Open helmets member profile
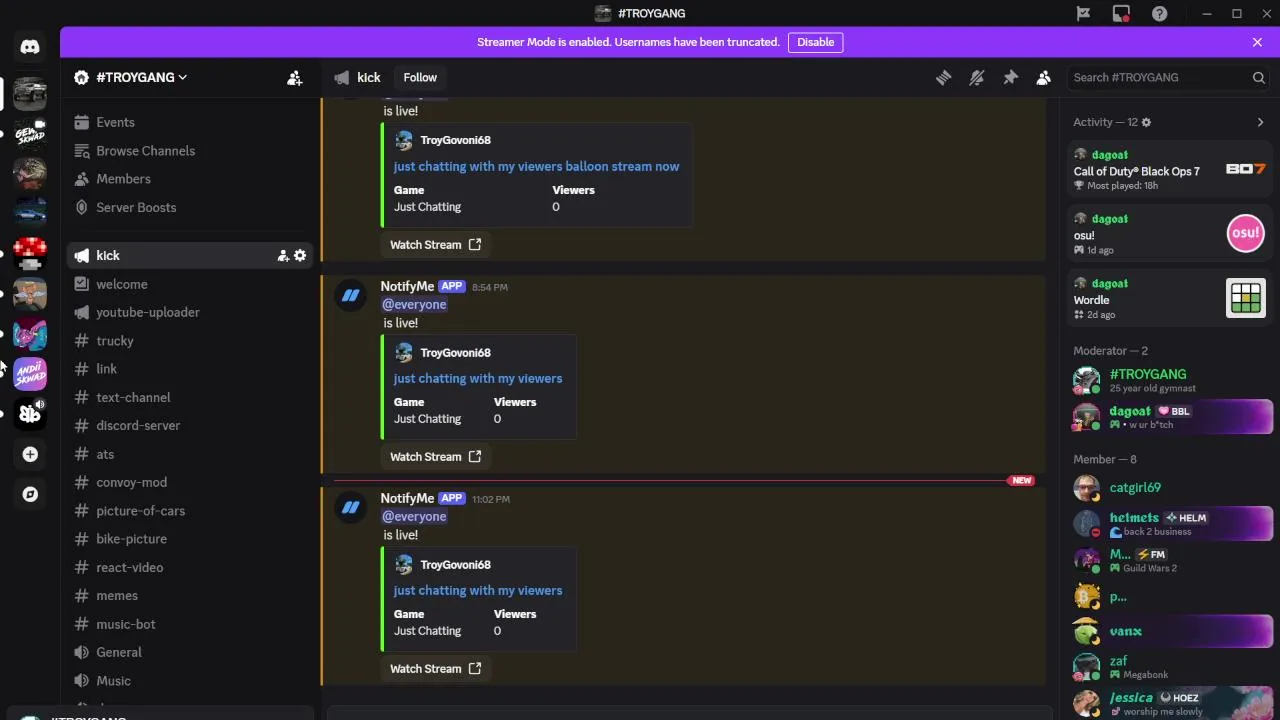Screen dimensions: 1280x720 pos(1170,523)
